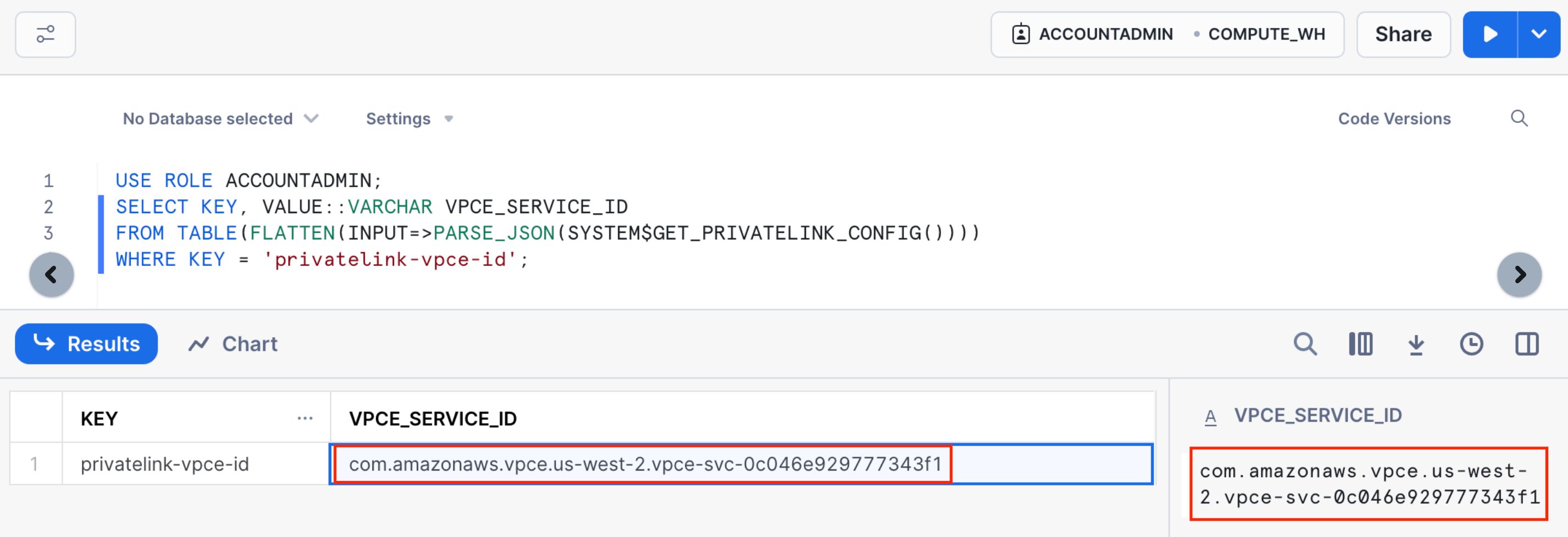Open No Database selected dropdown
Screen dimensions: 1568x537
pos(220,119)
